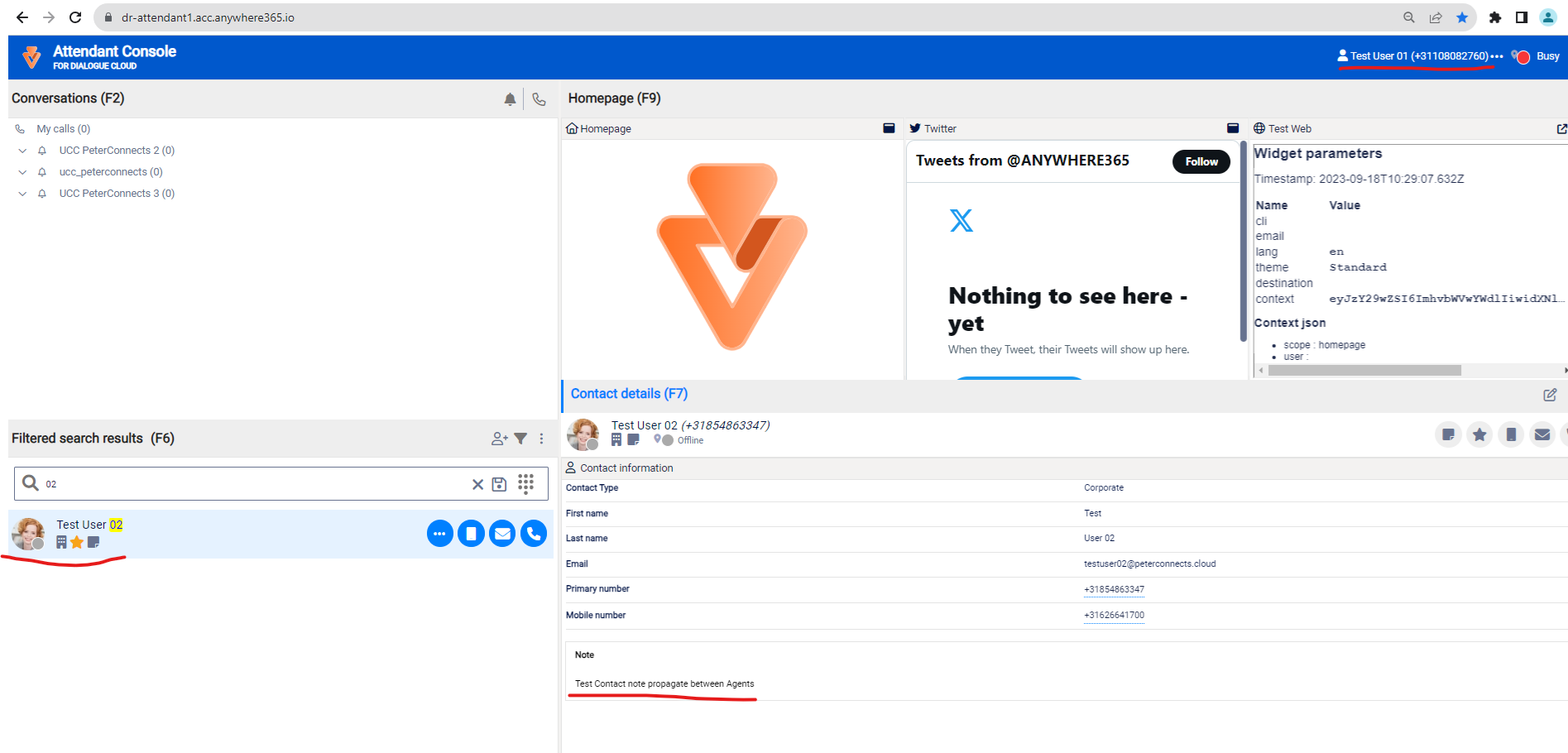Click the add contact icon
This screenshot has width=1568, height=753.
(x=499, y=439)
